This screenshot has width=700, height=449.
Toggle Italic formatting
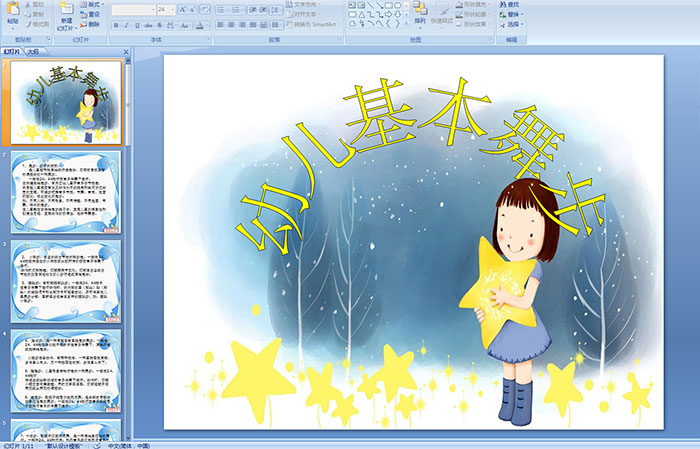(127, 25)
